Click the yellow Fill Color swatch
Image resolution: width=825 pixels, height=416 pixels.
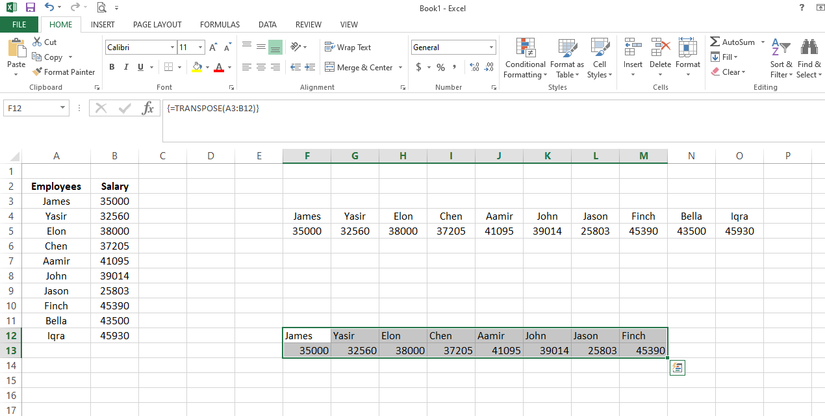coord(195,67)
